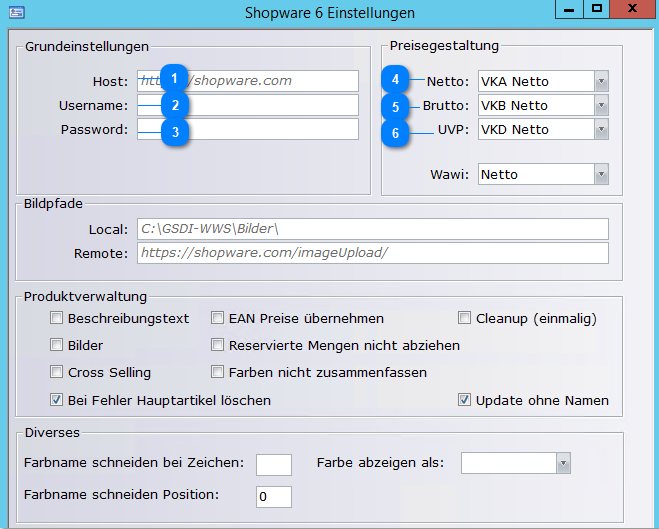This screenshot has width=659, height=529.
Task: Select the Password input box
Action: coord(248,129)
